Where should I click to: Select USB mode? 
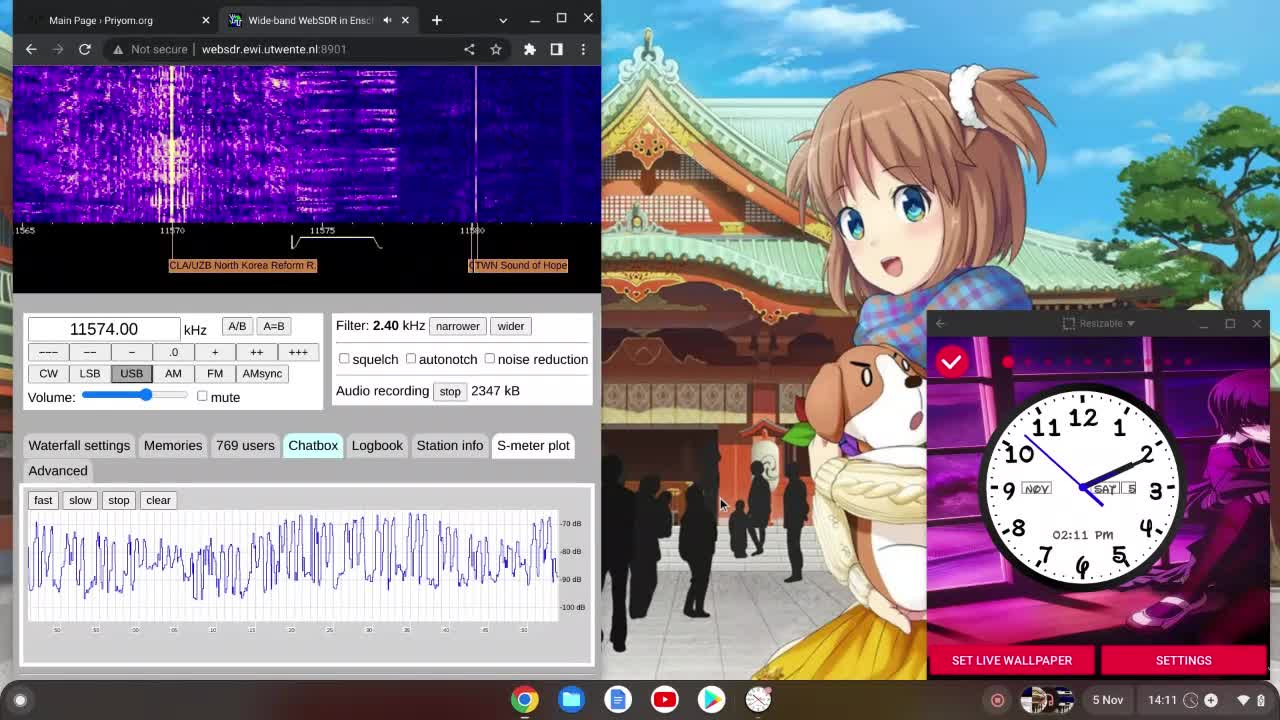131,374
